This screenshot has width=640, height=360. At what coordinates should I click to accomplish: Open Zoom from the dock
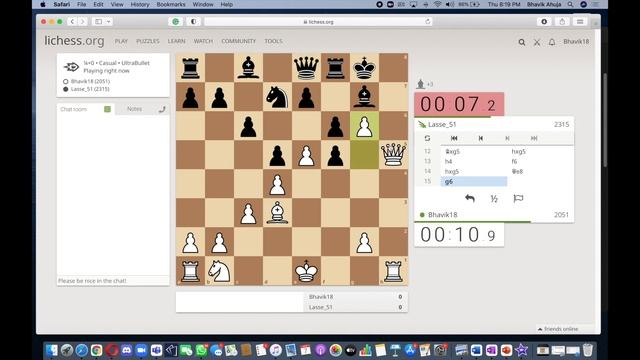(x=141, y=350)
